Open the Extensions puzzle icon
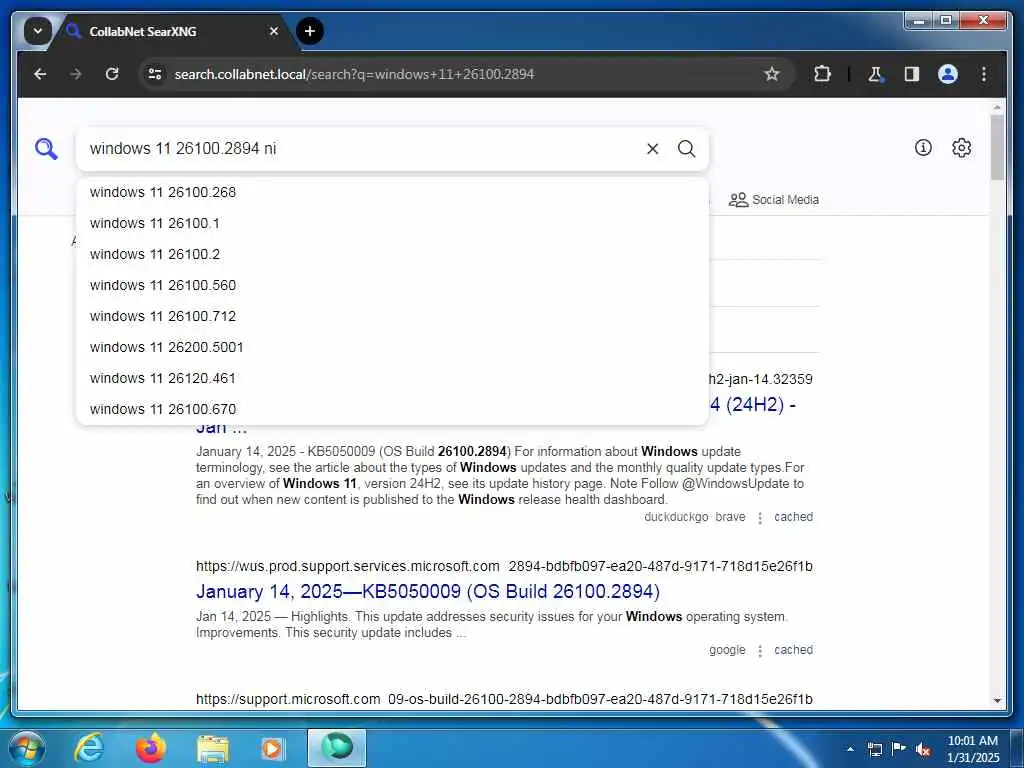 (x=822, y=74)
